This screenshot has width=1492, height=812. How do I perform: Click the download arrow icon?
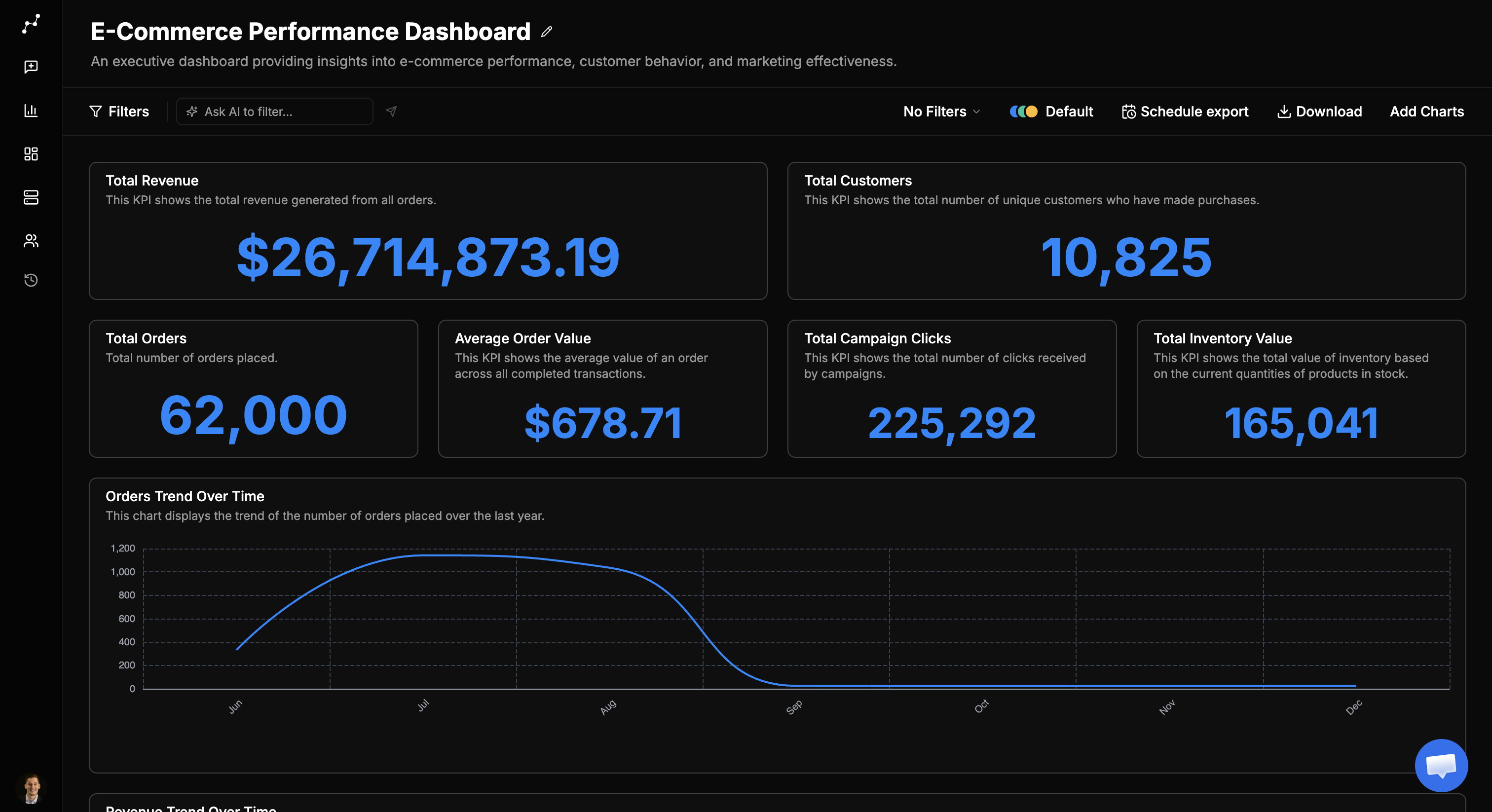click(1283, 111)
